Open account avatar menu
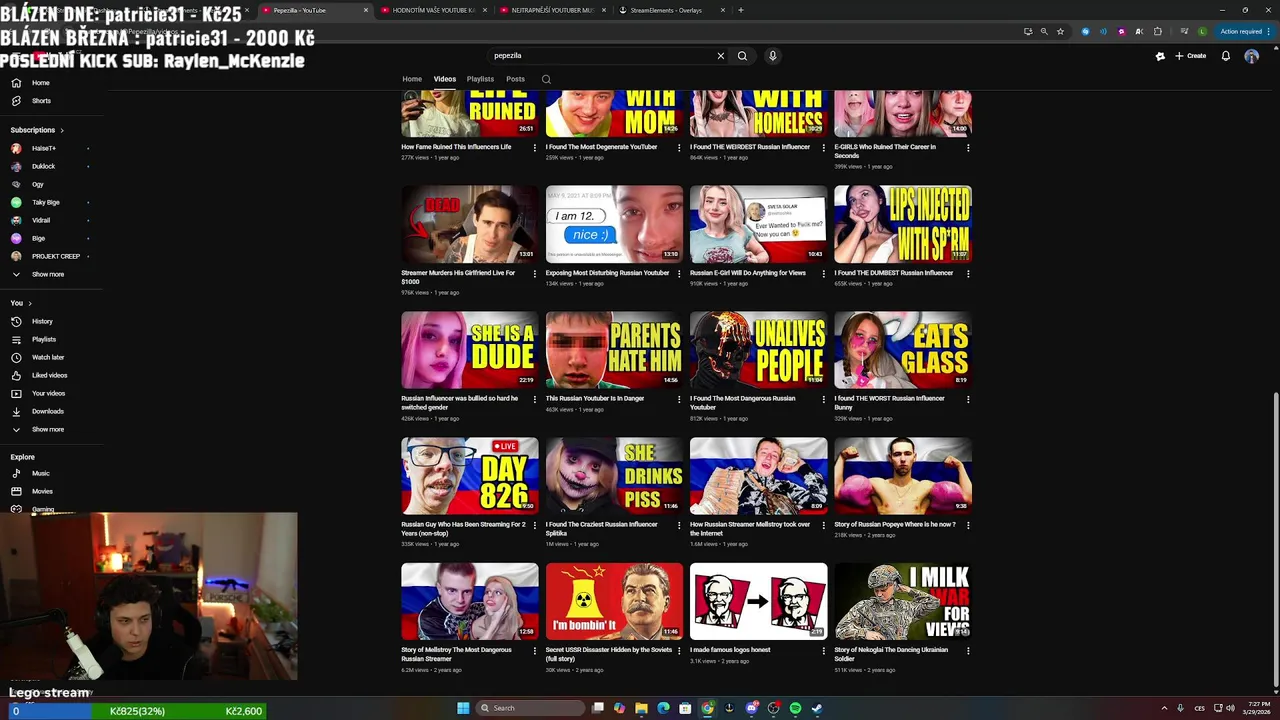This screenshot has width=1280, height=720. click(x=1251, y=56)
